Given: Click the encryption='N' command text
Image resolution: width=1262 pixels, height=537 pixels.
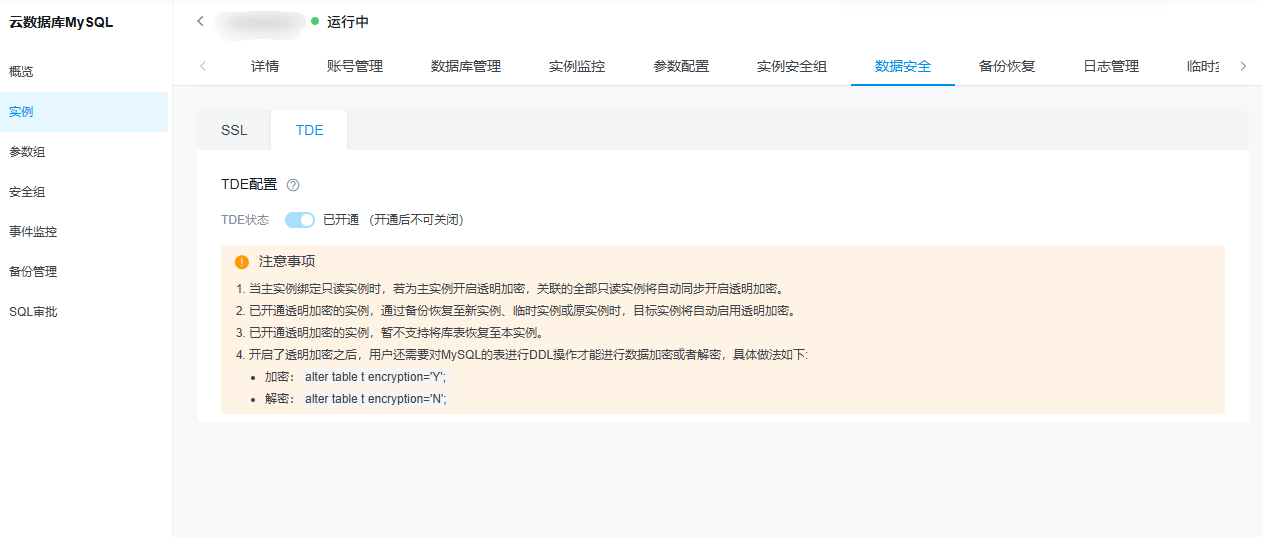Looking at the screenshot, I should point(375,399).
